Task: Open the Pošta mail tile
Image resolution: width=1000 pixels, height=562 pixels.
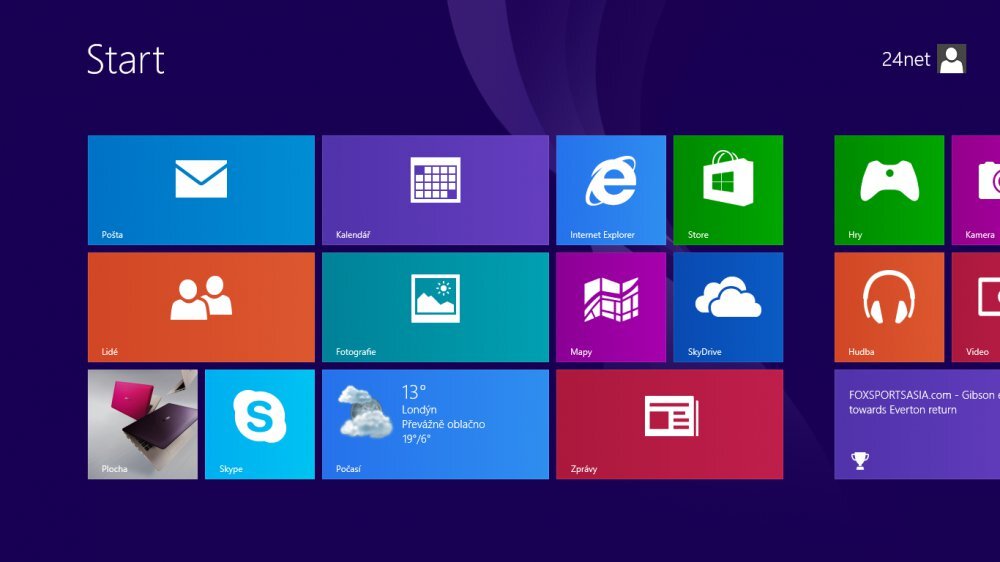Action: click(201, 190)
